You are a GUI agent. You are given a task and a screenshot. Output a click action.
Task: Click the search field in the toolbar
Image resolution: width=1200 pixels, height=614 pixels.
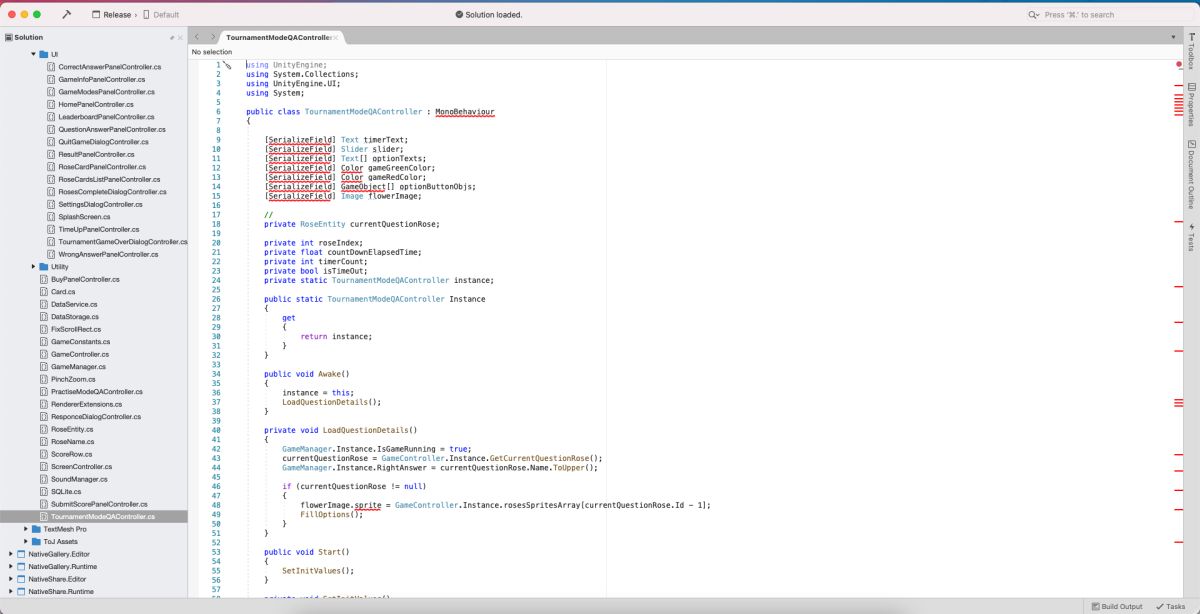click(x=1108, y=15)
